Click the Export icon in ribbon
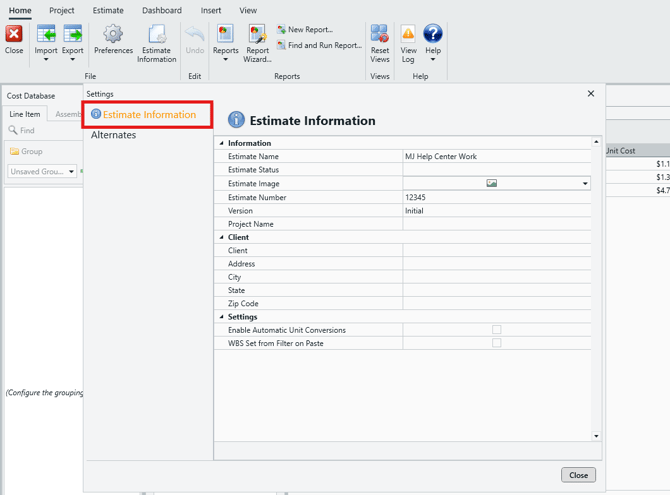This screenshot has width=670, height=495. point(73,38)
